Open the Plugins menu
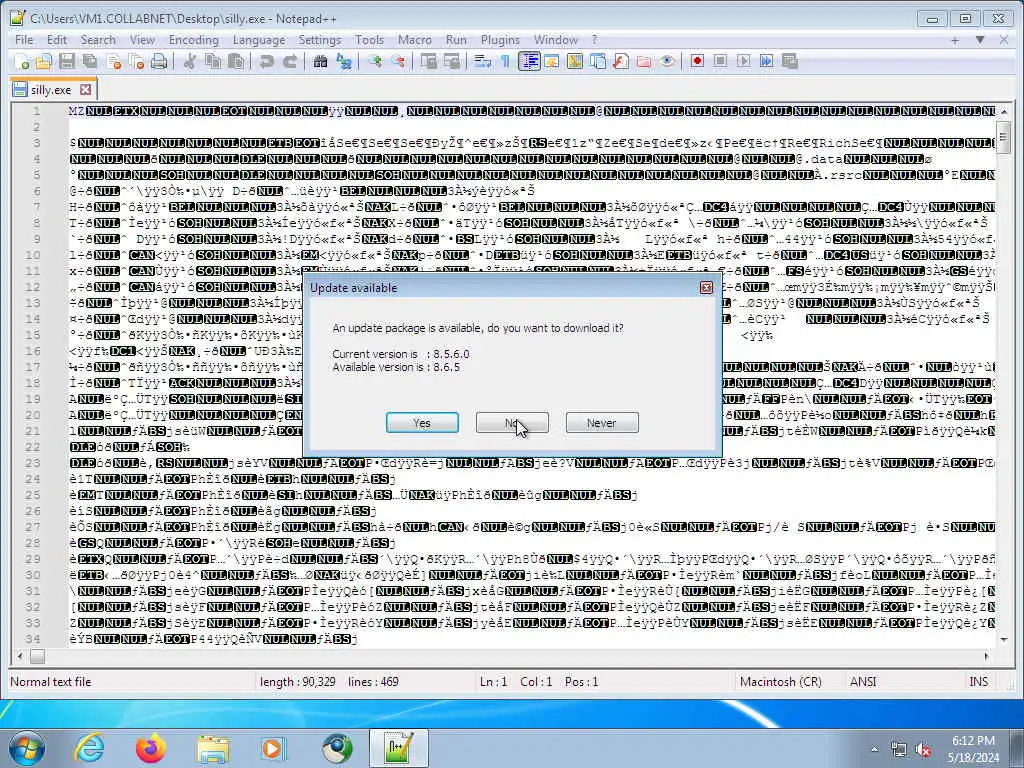The height and width of the screenshot is (768, 1024). point(500,40)
